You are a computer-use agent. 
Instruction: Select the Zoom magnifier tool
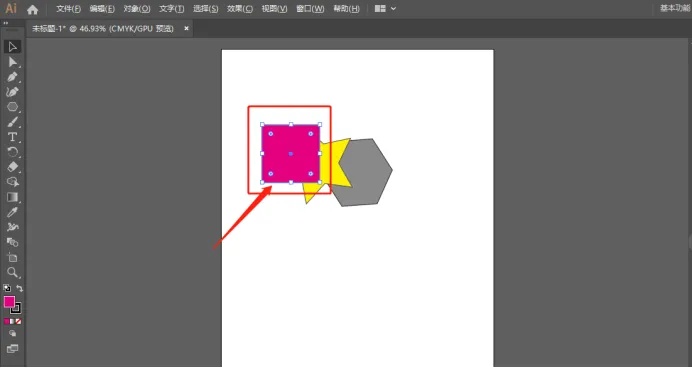point(12,272)
